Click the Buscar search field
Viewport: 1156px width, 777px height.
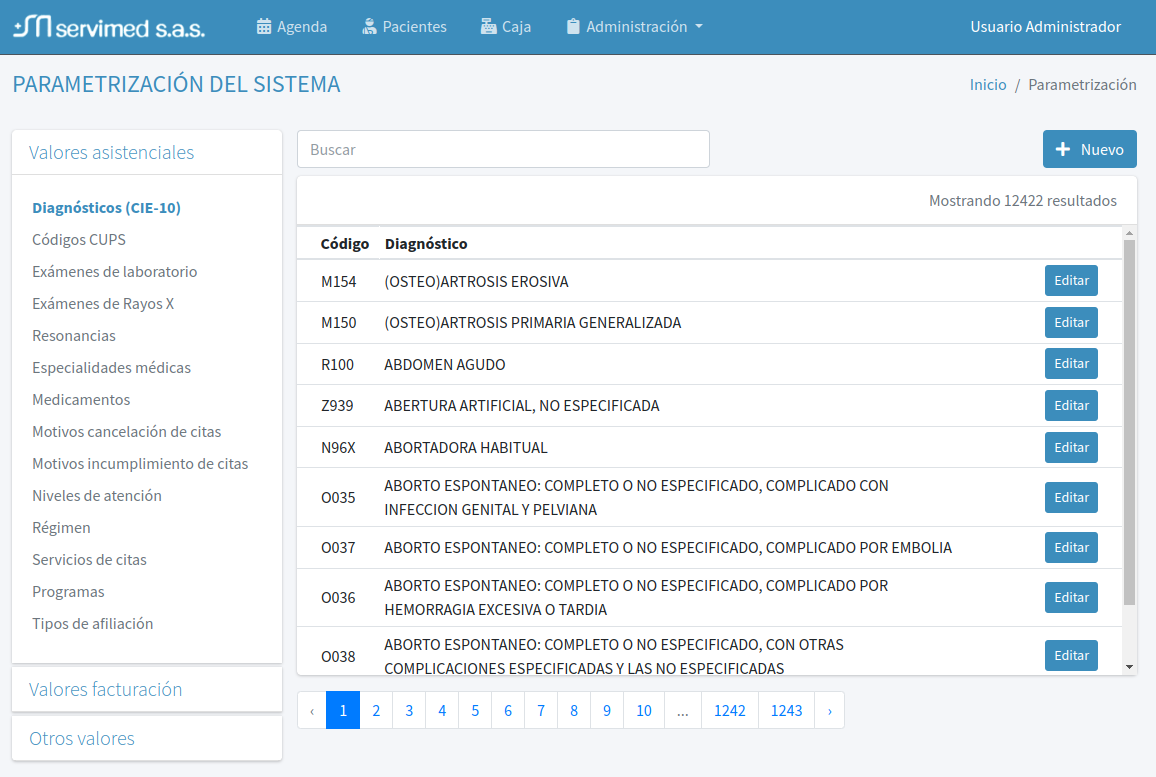pyautogui.click(x=503, y=149)
